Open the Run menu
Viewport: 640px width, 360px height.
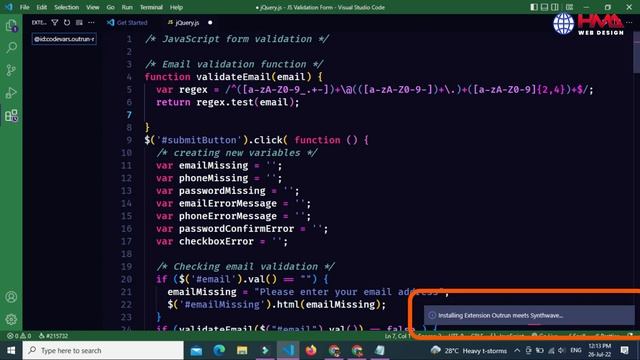(x=127, y=7)
